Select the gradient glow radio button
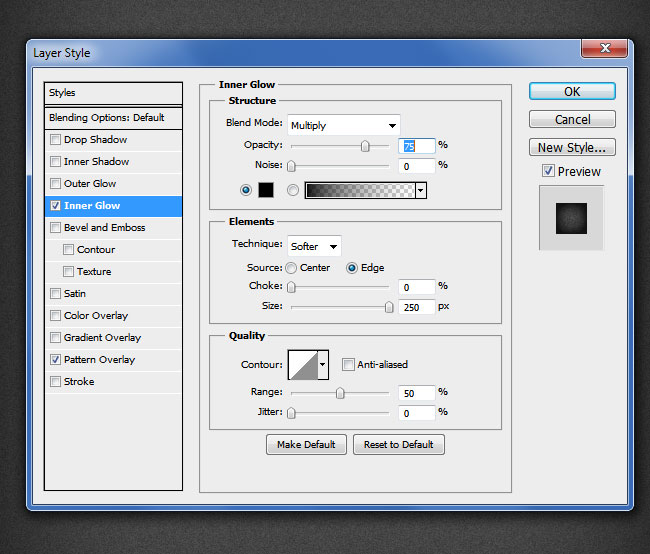 [293, 190]
